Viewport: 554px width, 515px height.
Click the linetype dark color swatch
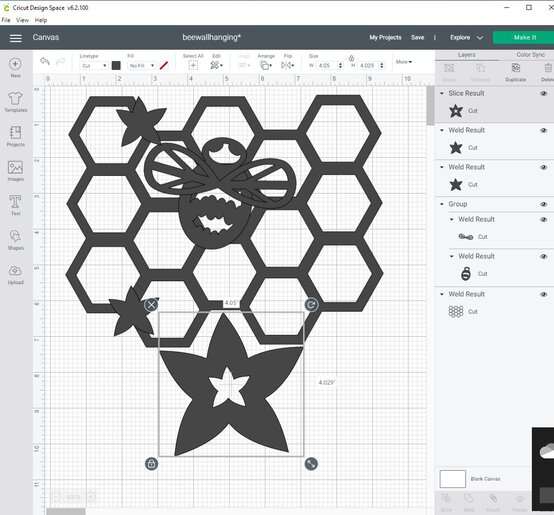[x=116, y=65]
